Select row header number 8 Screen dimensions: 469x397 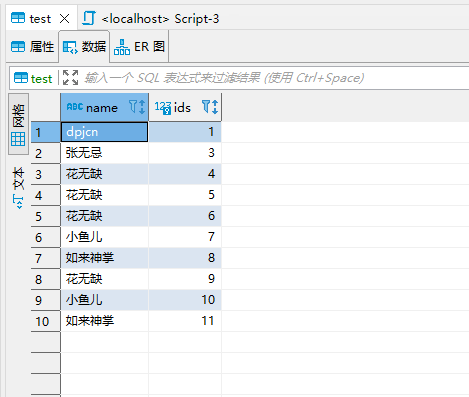pos(46,279)
